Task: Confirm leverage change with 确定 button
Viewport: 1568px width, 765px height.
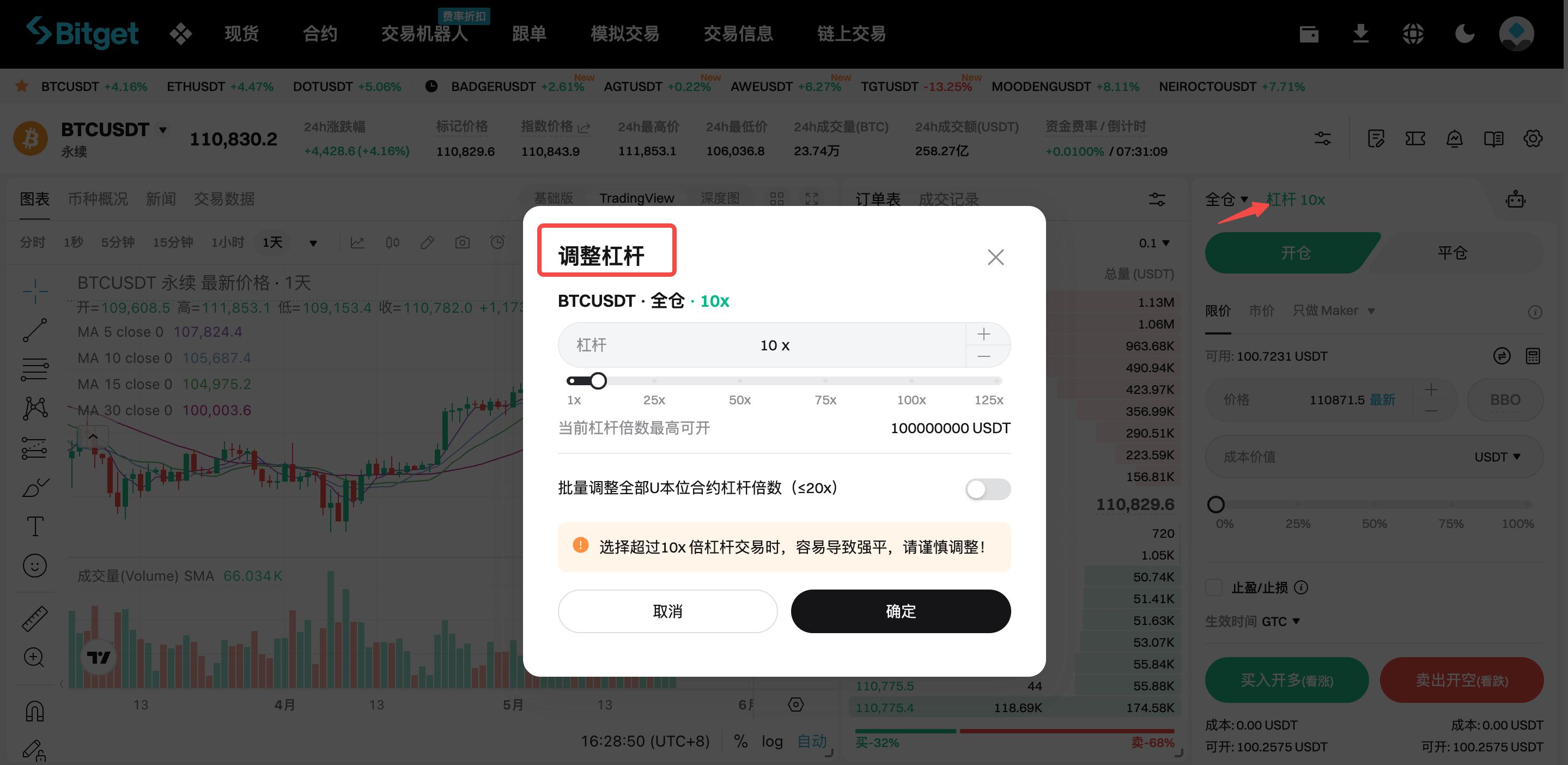Action: tap(900, 611)
